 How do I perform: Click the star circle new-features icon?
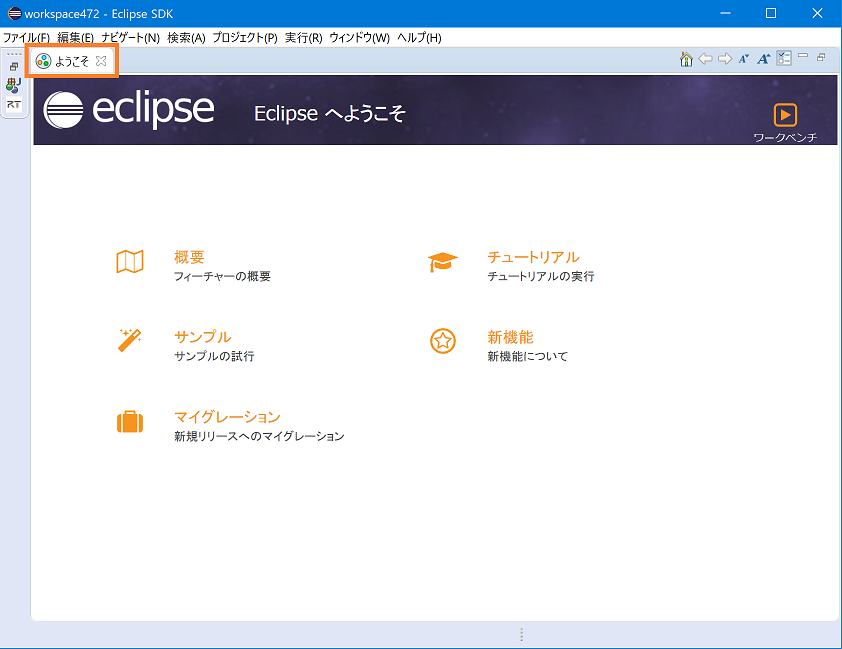pyautogui.click(x=442, y=341)
